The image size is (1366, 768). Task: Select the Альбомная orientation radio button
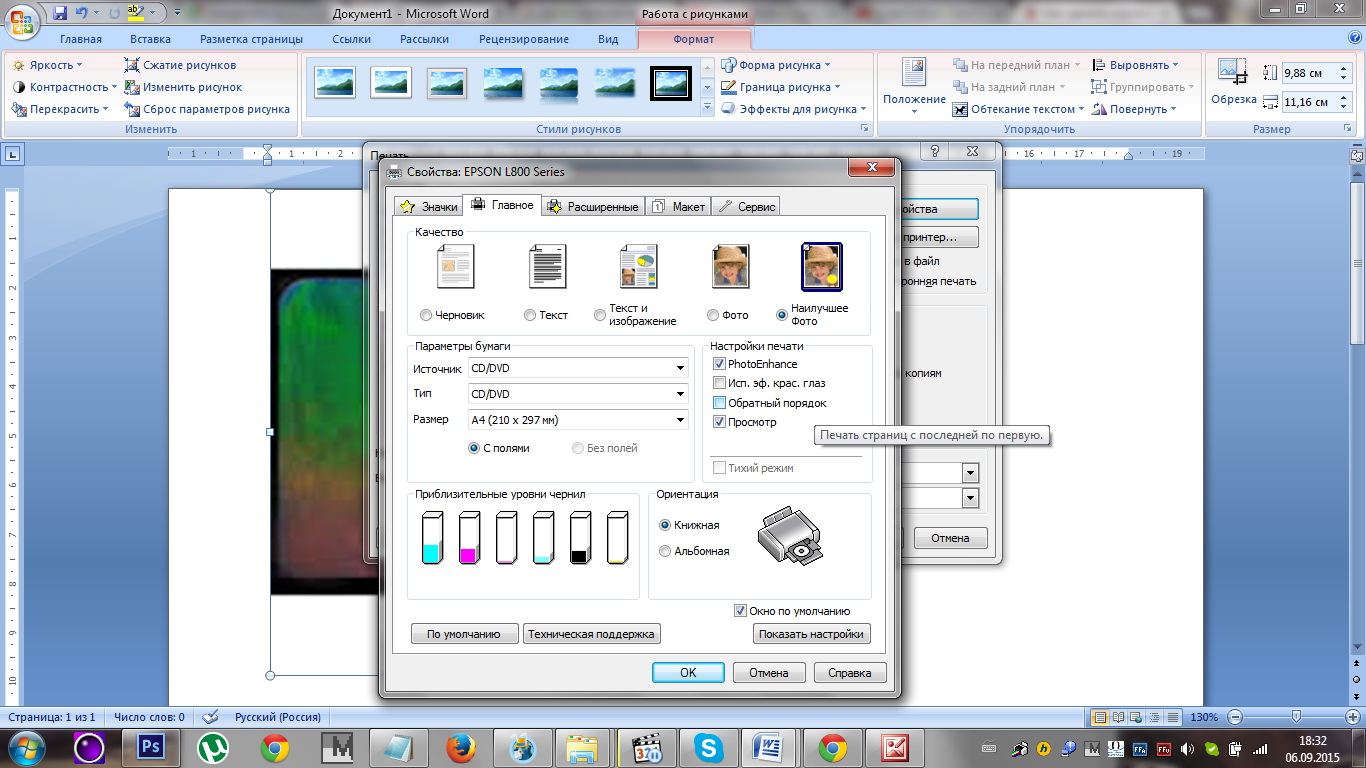pyautogui.click(x=665, y=551)
